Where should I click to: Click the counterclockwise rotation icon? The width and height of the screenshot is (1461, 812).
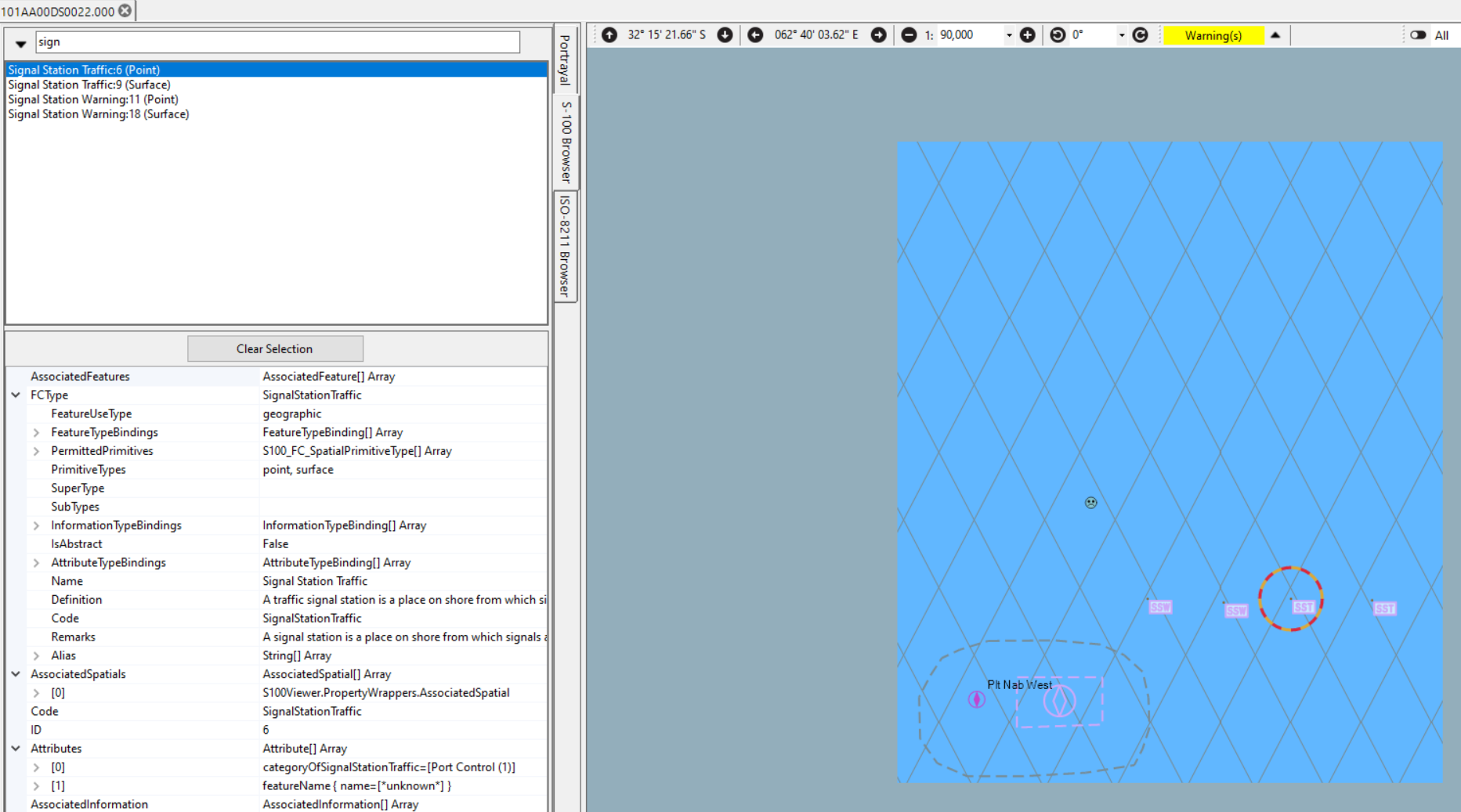(x=1057, y=34)
